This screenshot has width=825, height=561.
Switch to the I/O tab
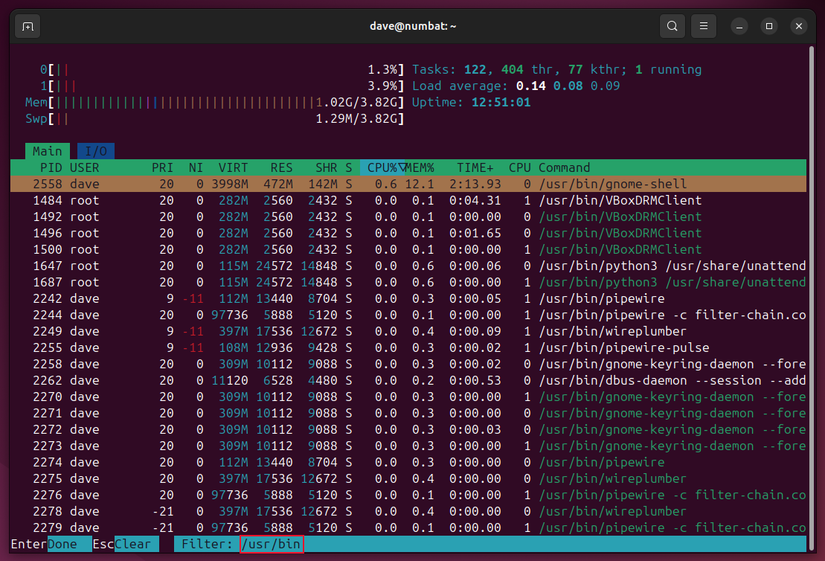[x=95, y=151]
